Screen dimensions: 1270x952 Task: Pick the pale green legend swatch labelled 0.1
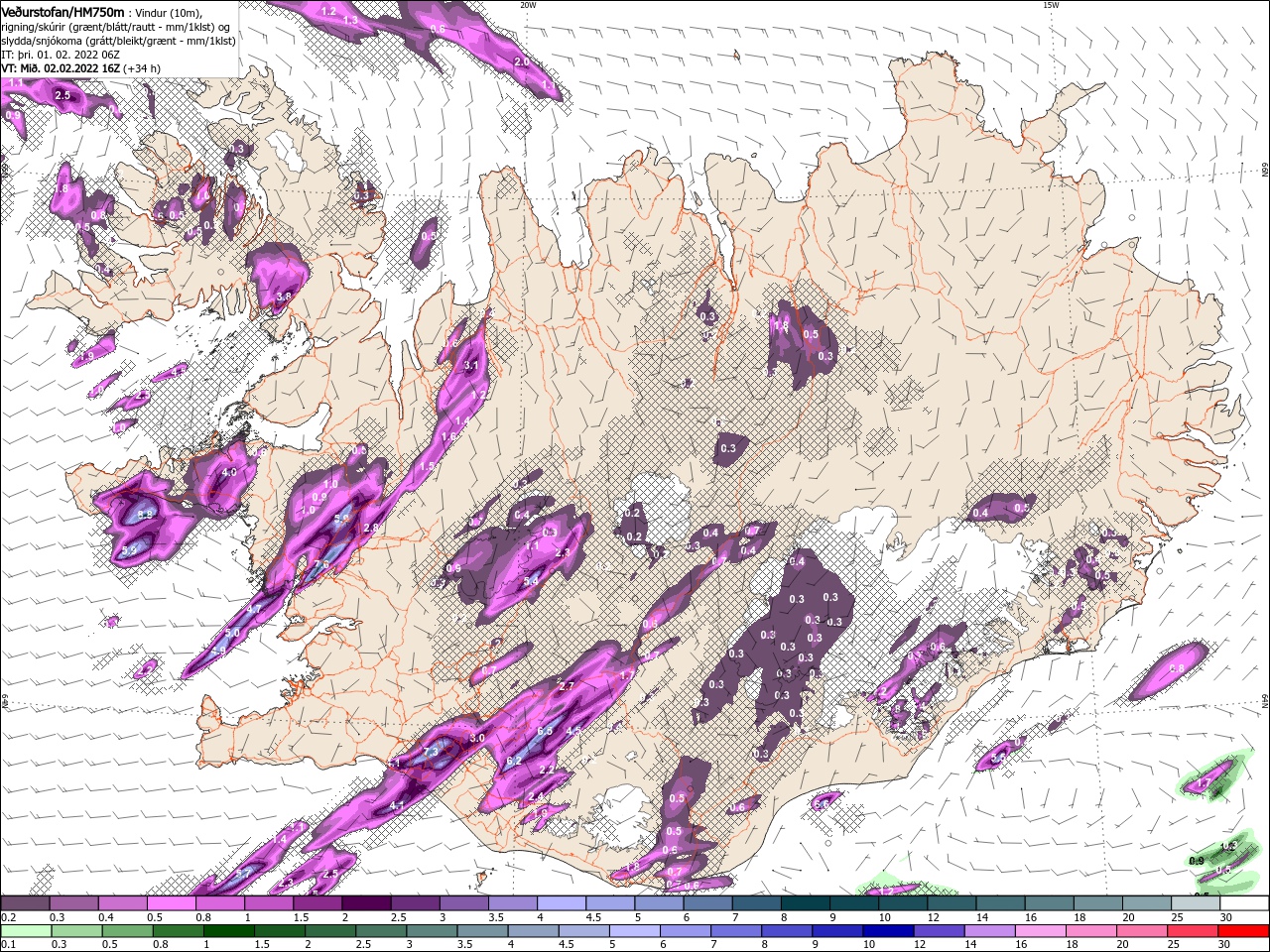pyautogui.click(x=26, y=931)
